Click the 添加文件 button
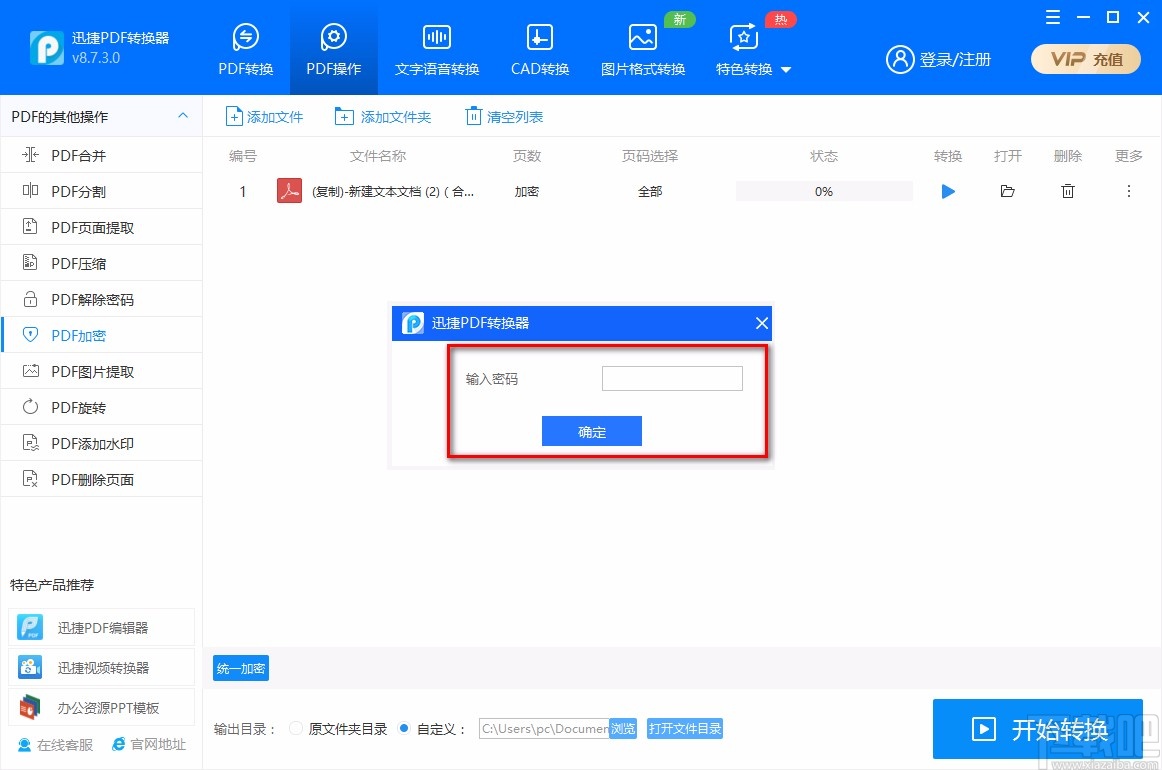Screen dimensions: 1162x770 pyautogui.click(x=264, y=116)
